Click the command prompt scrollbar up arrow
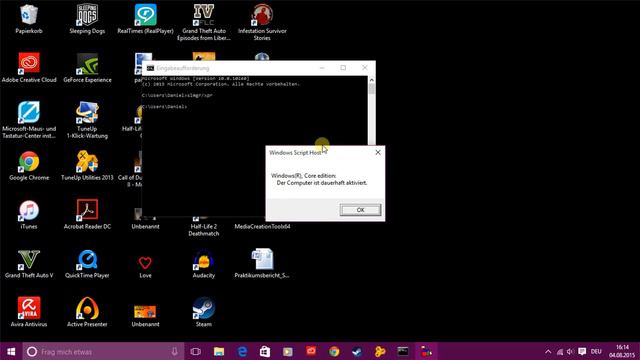Screen dimensions: 640x360 tap(371, 80)
